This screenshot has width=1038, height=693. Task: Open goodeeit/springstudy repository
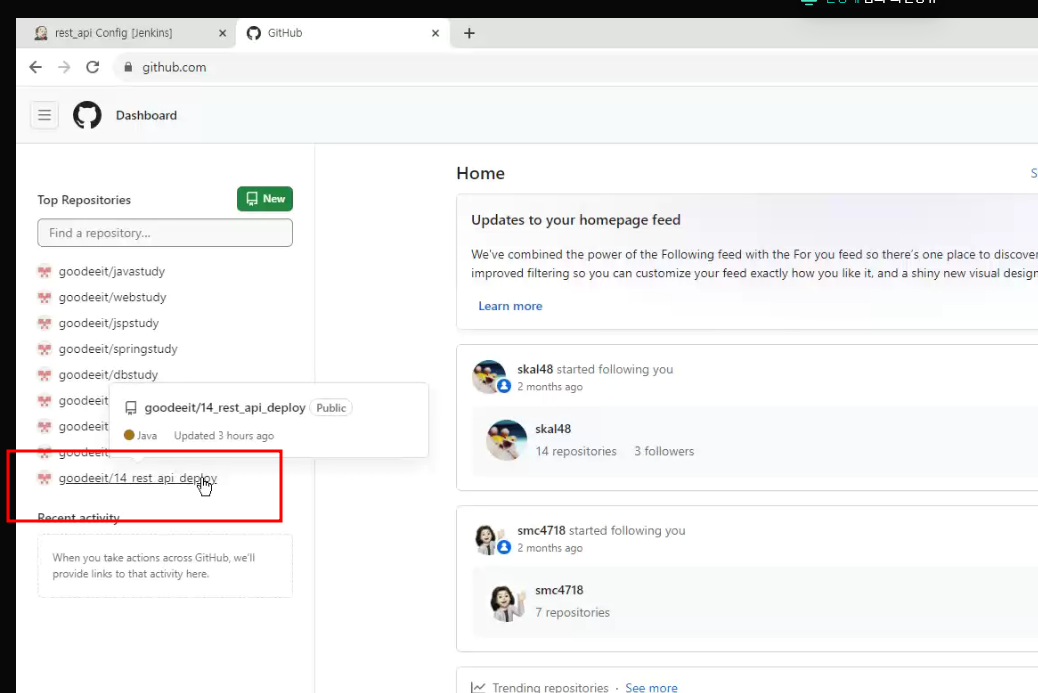[x=118, y=349]
